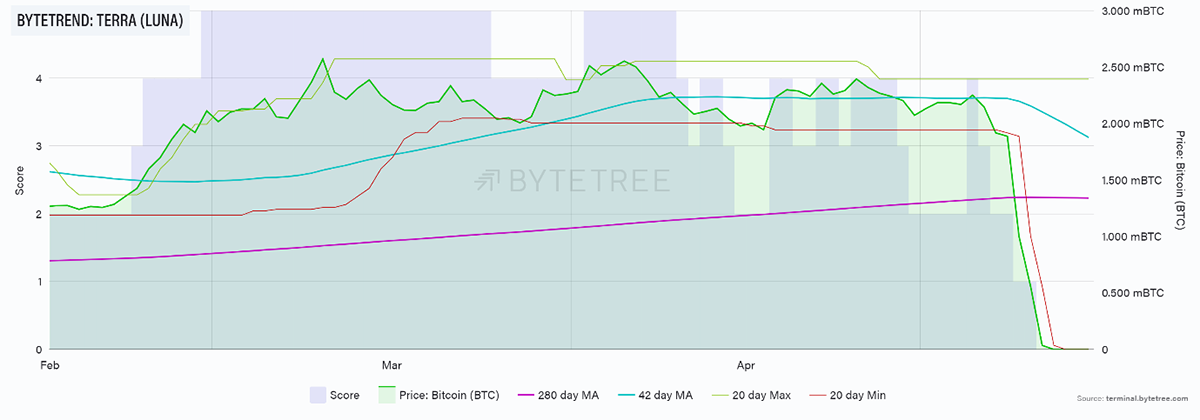
Task: Click the chart title BYTETREND: TERRA (LUNA)
Action: tap(100, 21)
